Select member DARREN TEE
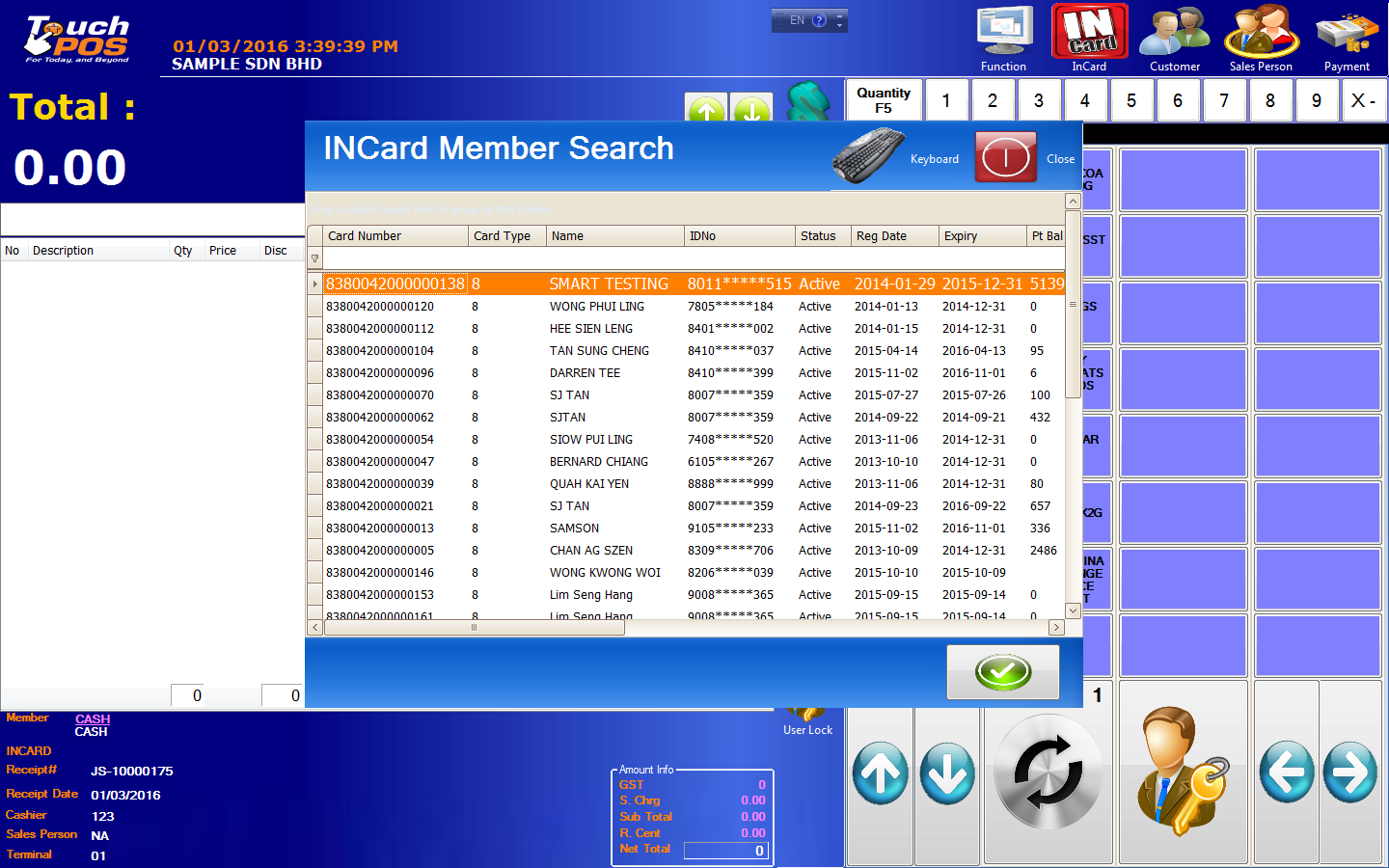Image resolution: width=1389 pixels, height=868 pixels. [585, 373]
